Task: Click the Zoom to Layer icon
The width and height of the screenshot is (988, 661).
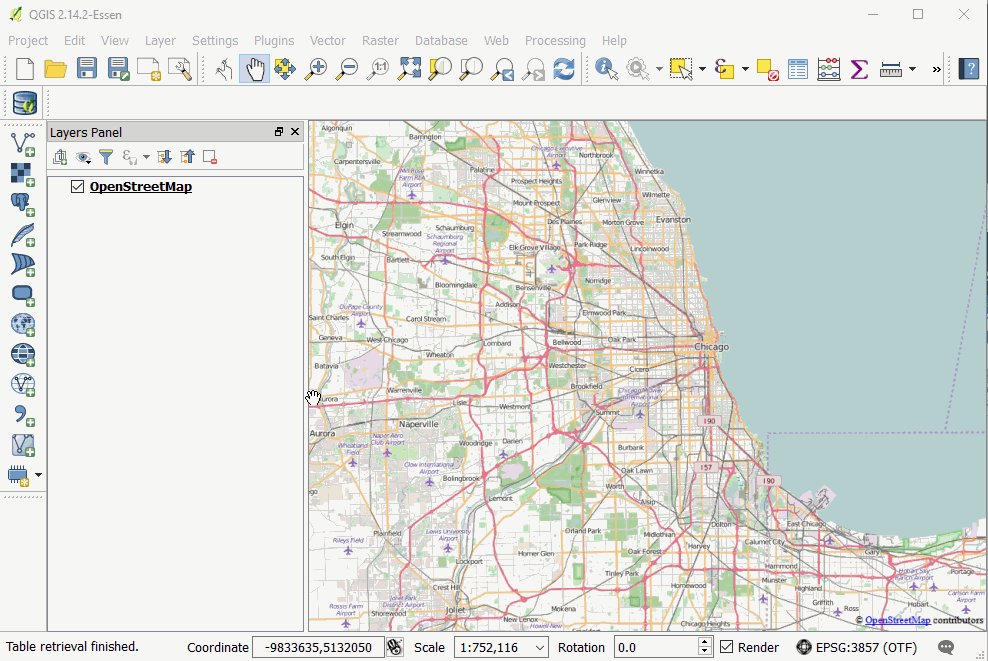Action: pos(471,68)
